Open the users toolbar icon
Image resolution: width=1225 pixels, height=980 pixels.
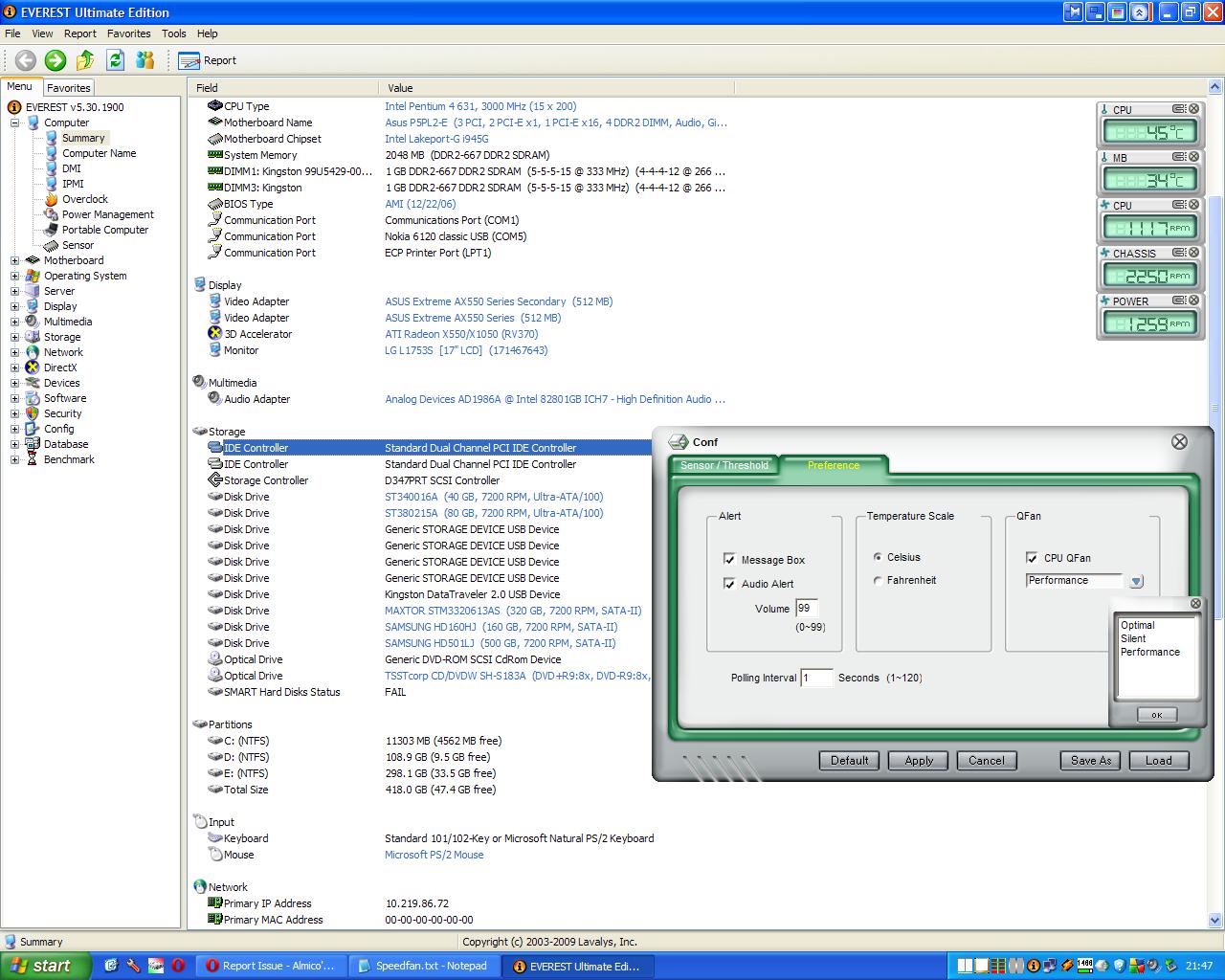pyautogui.click(x=145, y=60)
